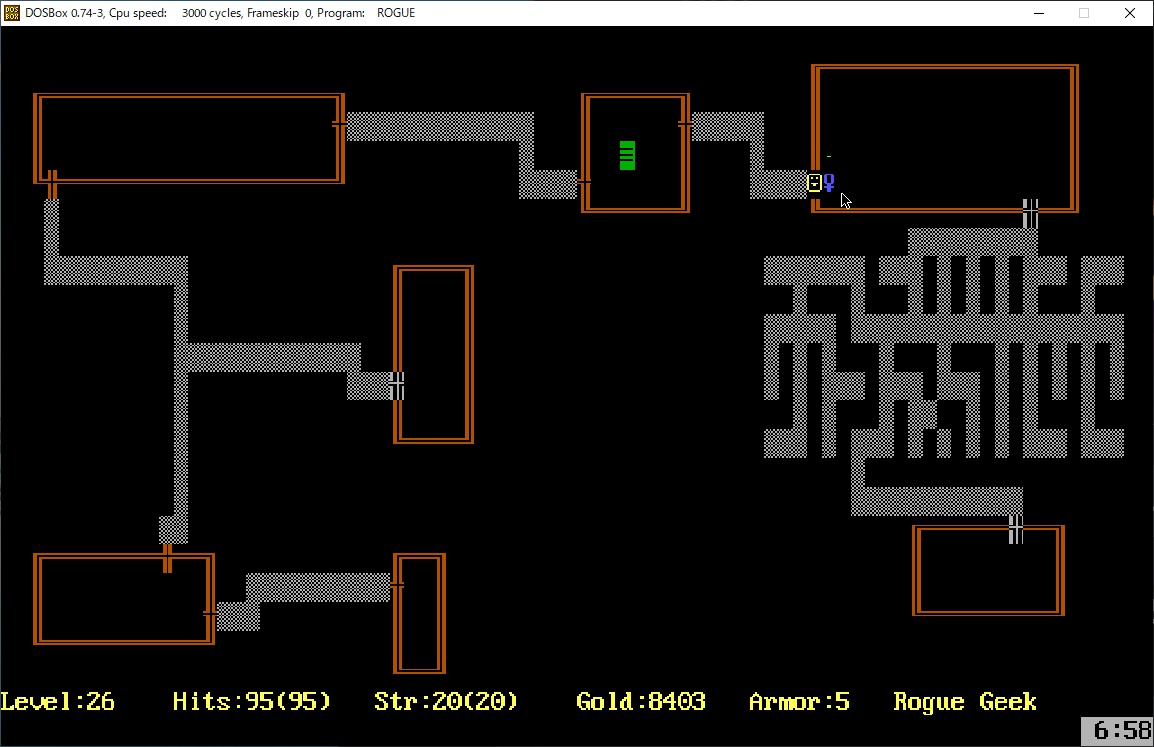The width and height of the screenshot is (1154, 747).
Task: Open the DOSBox icon menu in title bar
Action: click(12, 13)
